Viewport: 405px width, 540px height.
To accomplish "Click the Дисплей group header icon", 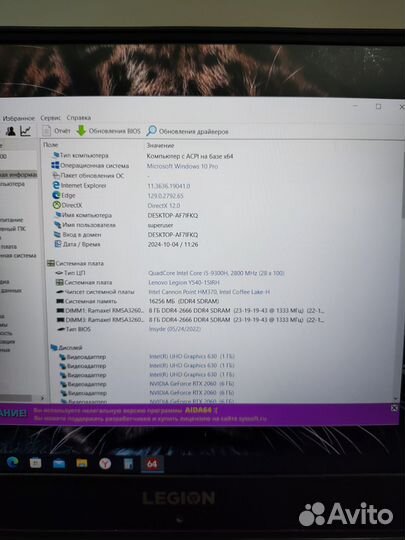I will pos(54,347).
